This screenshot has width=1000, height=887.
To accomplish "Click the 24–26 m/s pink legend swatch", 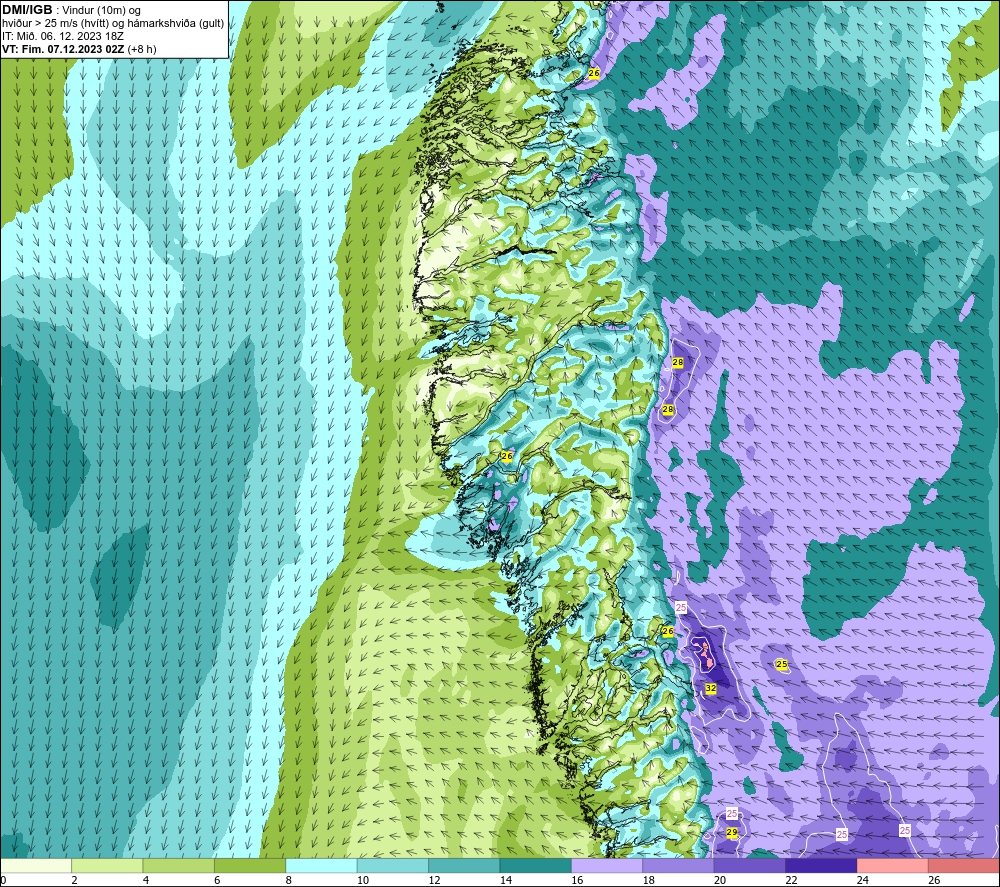I will tap(893, 865).
